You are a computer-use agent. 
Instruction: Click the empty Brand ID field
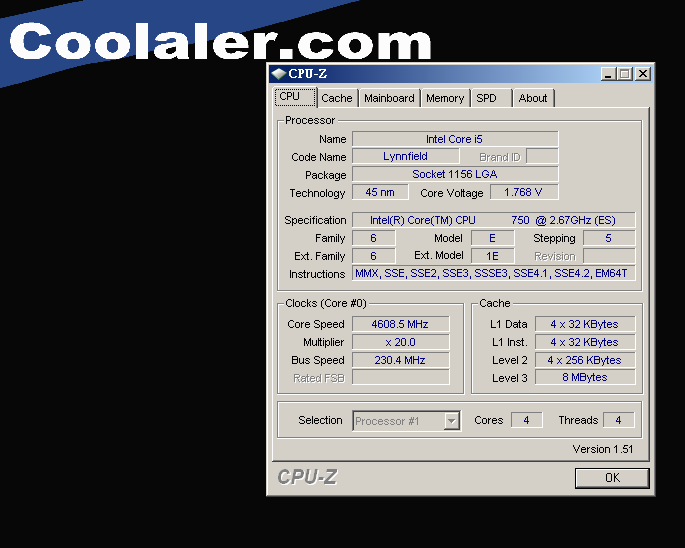(542, 156)
